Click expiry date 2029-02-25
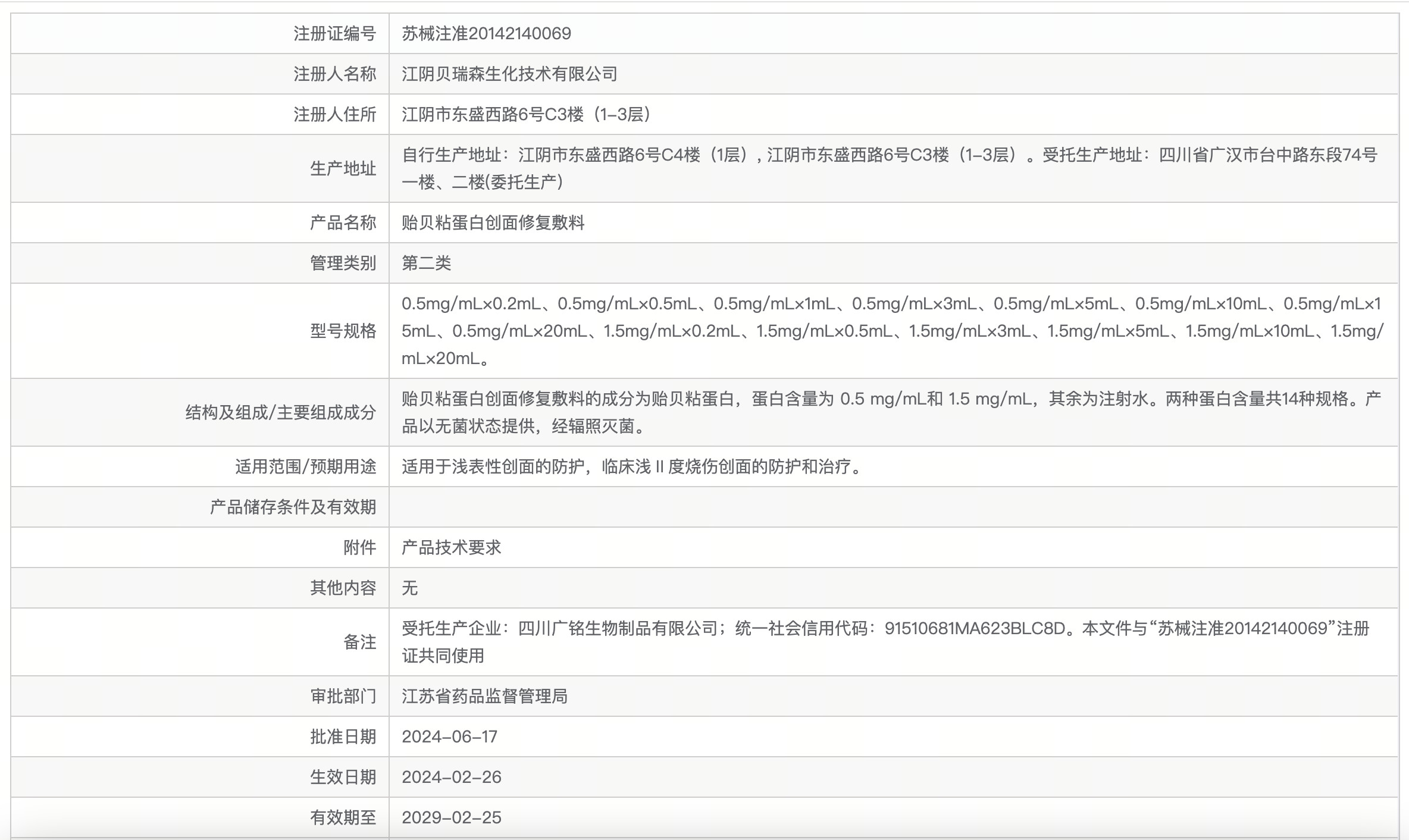The image size is (1409, 840). (452, 817)
